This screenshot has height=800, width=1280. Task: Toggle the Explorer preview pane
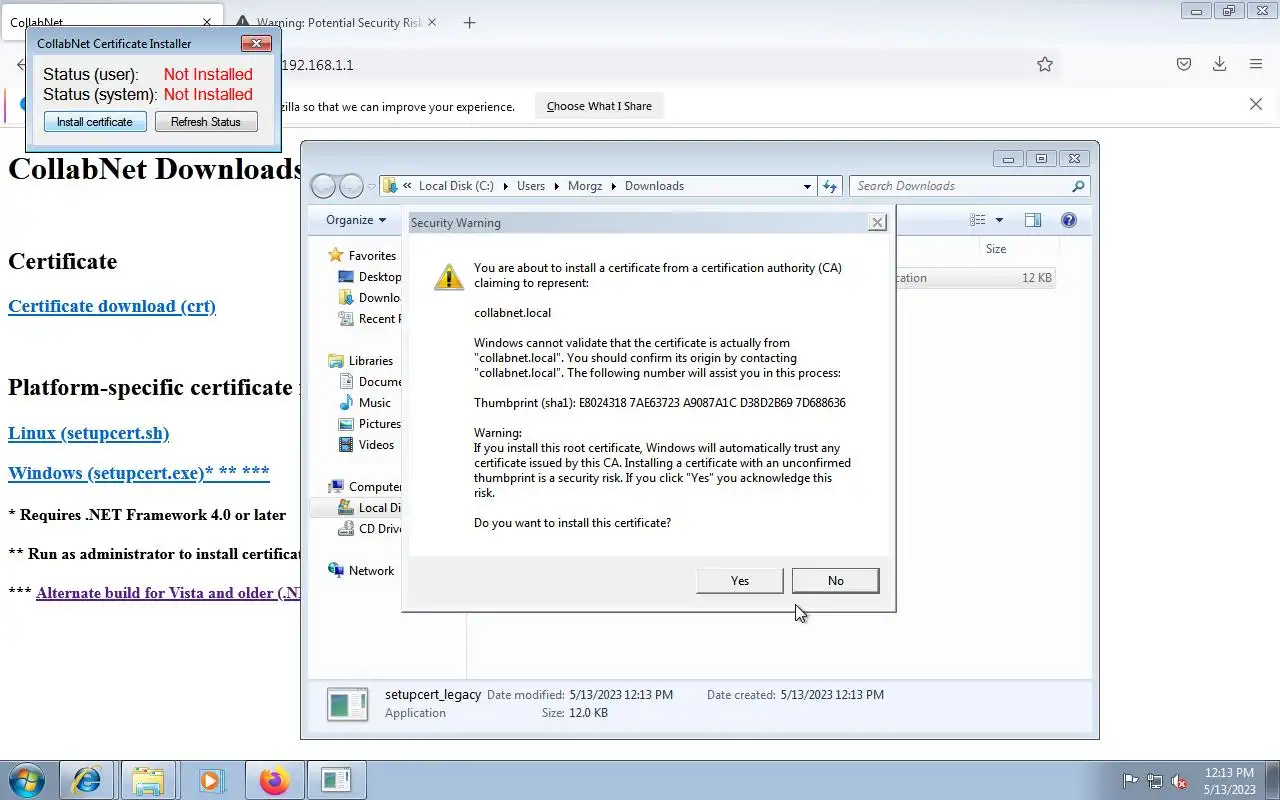pos(1033,220)
